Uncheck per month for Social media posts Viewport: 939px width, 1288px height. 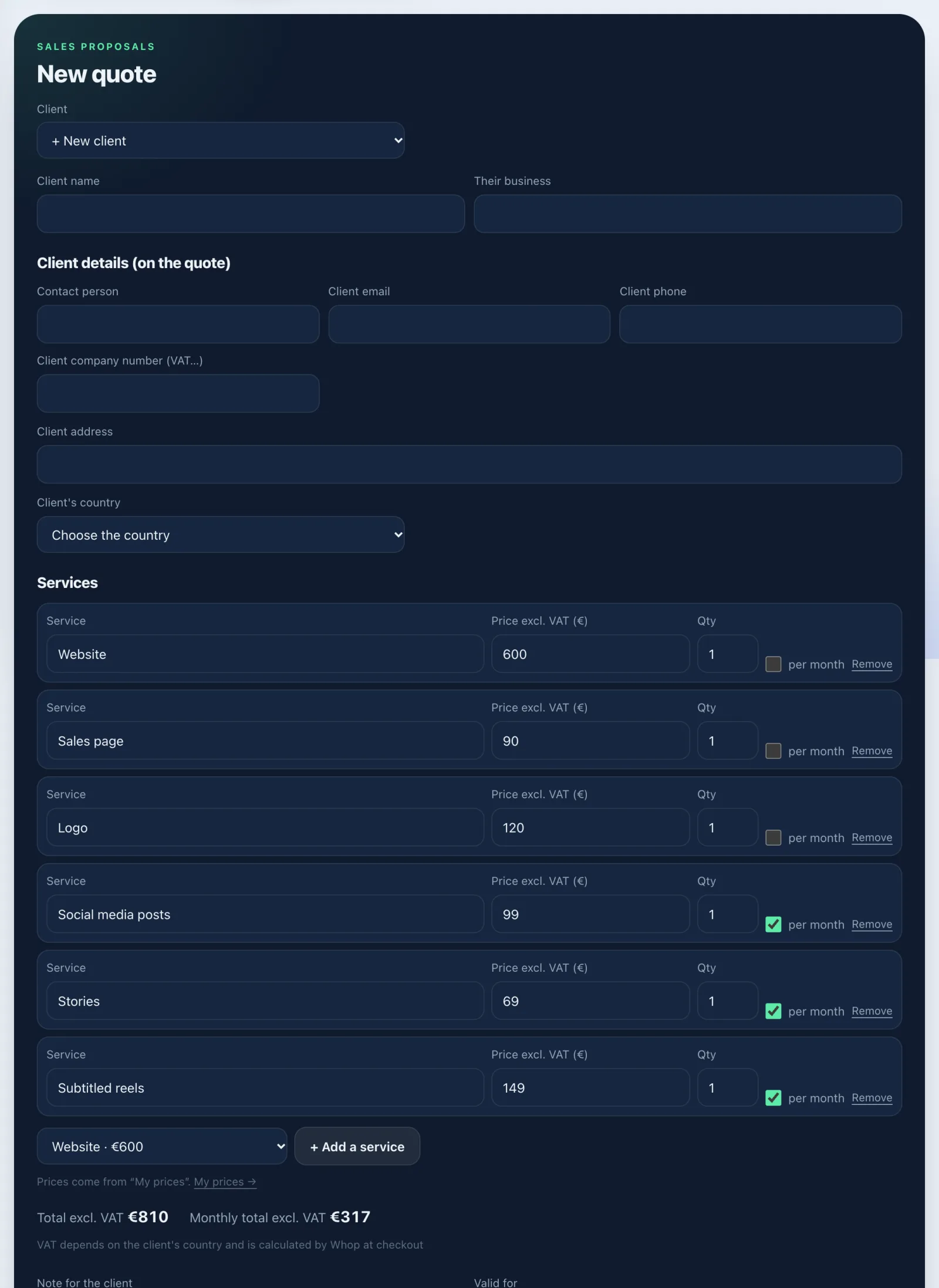coord(773,924)
